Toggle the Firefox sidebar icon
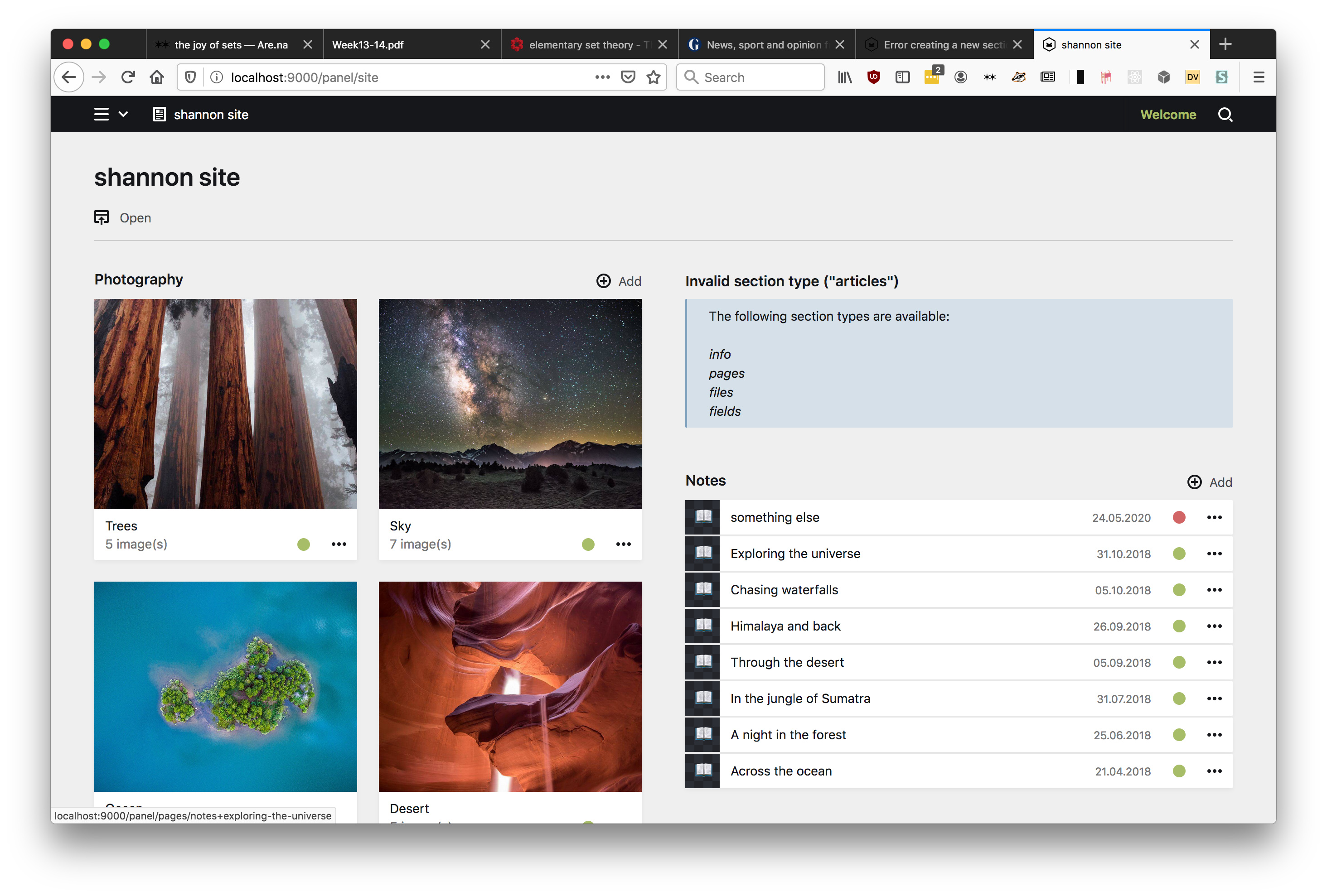The image size is (1327, 896). click(x=903, y=77)
